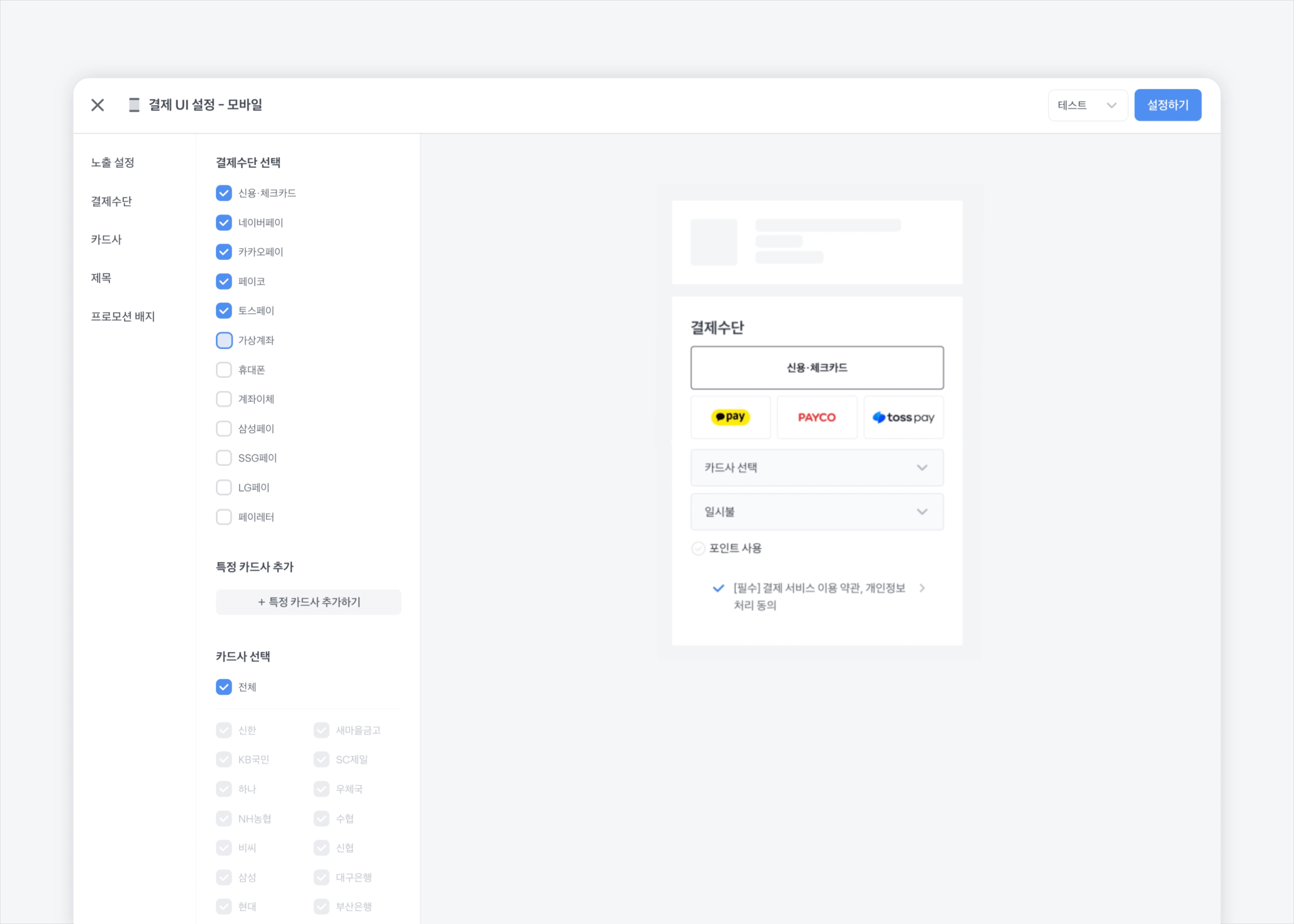Select the toss pay logo button
Screen dimensions: 1294x924
pos(903,417)
